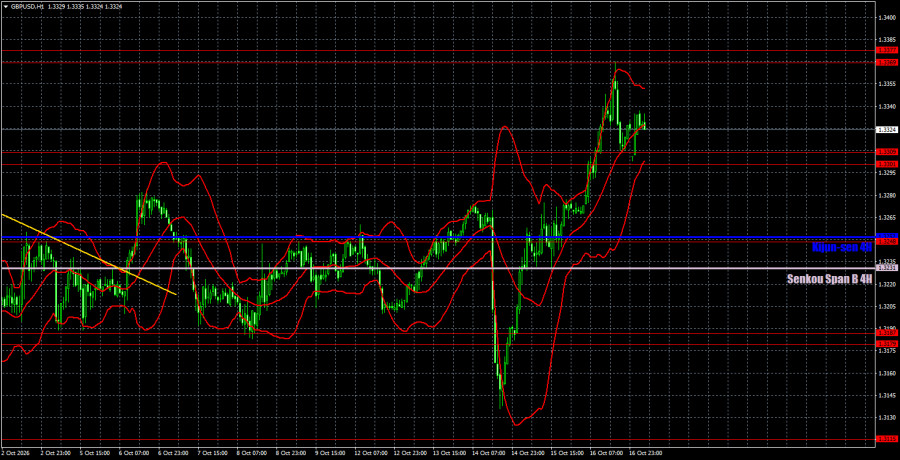Click the GBPUSD,H1 chart title dropdown triangle
The image size is (900, 460).
click(5, 6)
